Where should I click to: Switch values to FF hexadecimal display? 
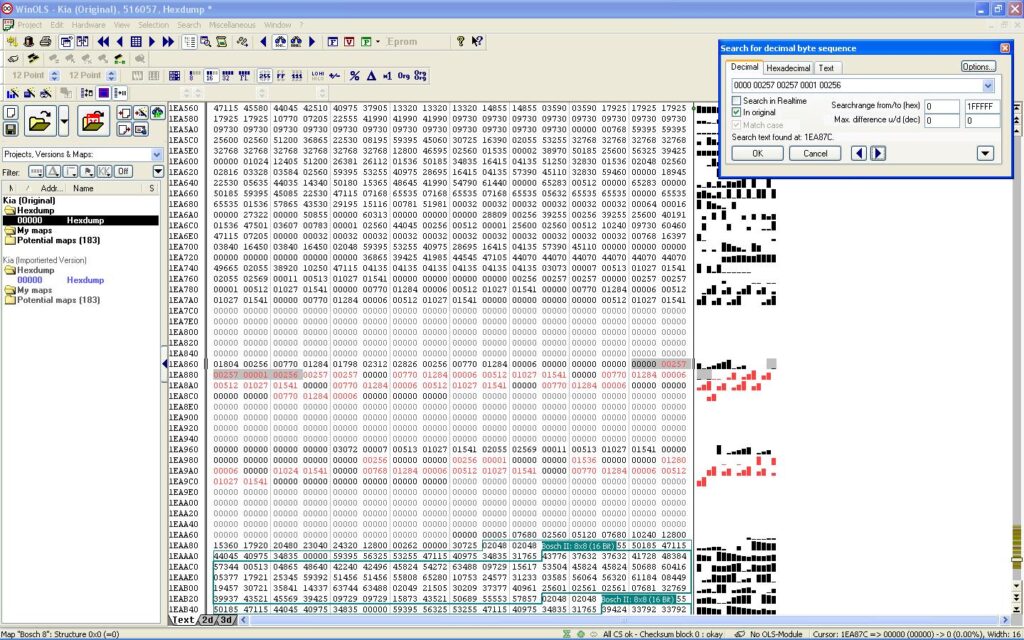[x=281, y=76]
